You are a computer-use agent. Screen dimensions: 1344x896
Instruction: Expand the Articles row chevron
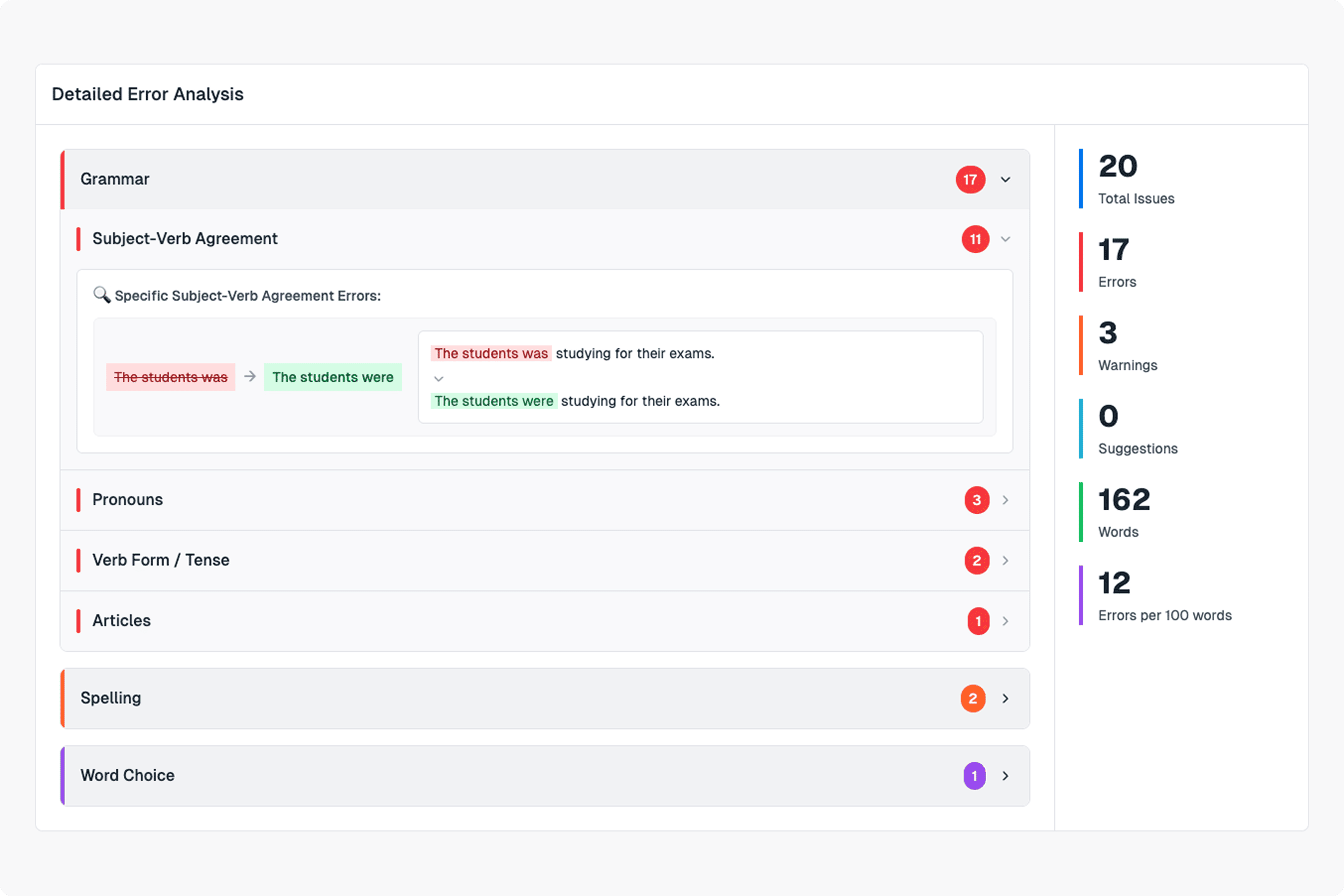(1005, 621)
